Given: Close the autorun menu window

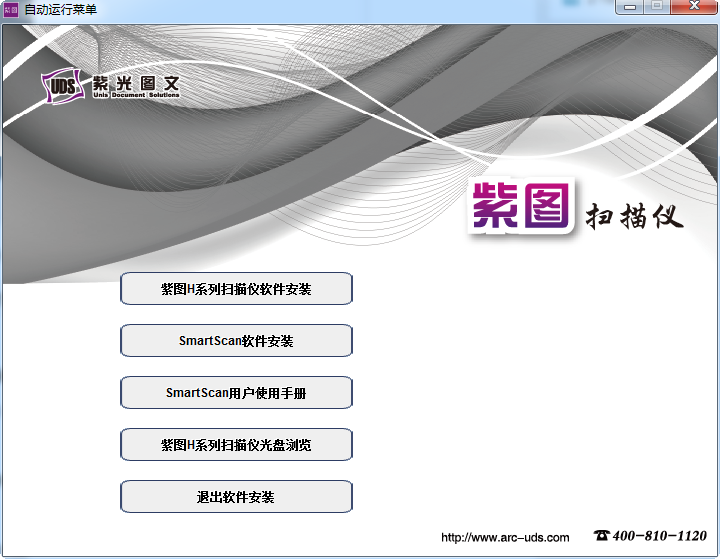Looking at the screenshot, I should click(694, 6).
